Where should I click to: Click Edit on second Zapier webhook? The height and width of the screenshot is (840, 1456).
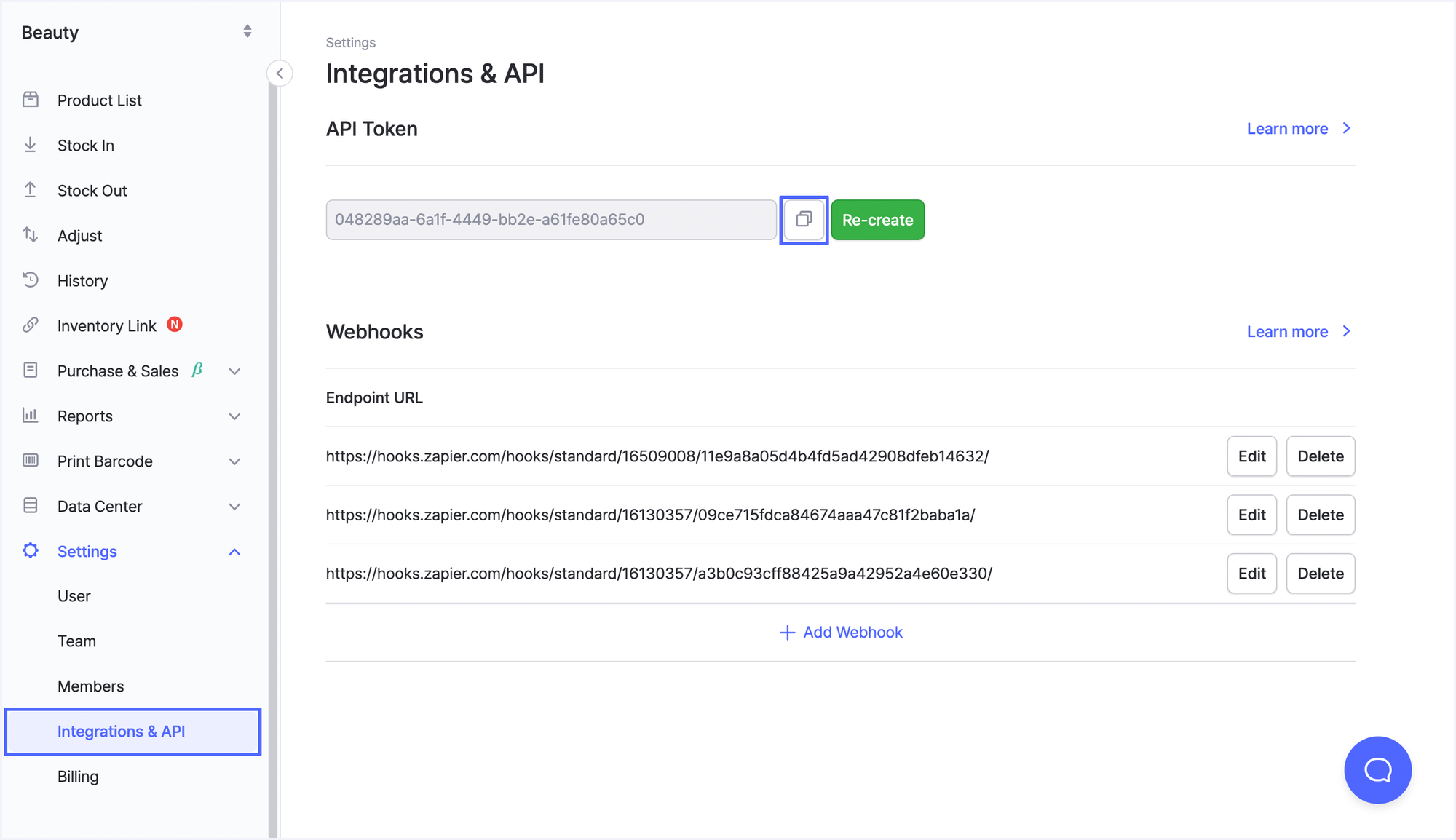(x=1252, y=514)
